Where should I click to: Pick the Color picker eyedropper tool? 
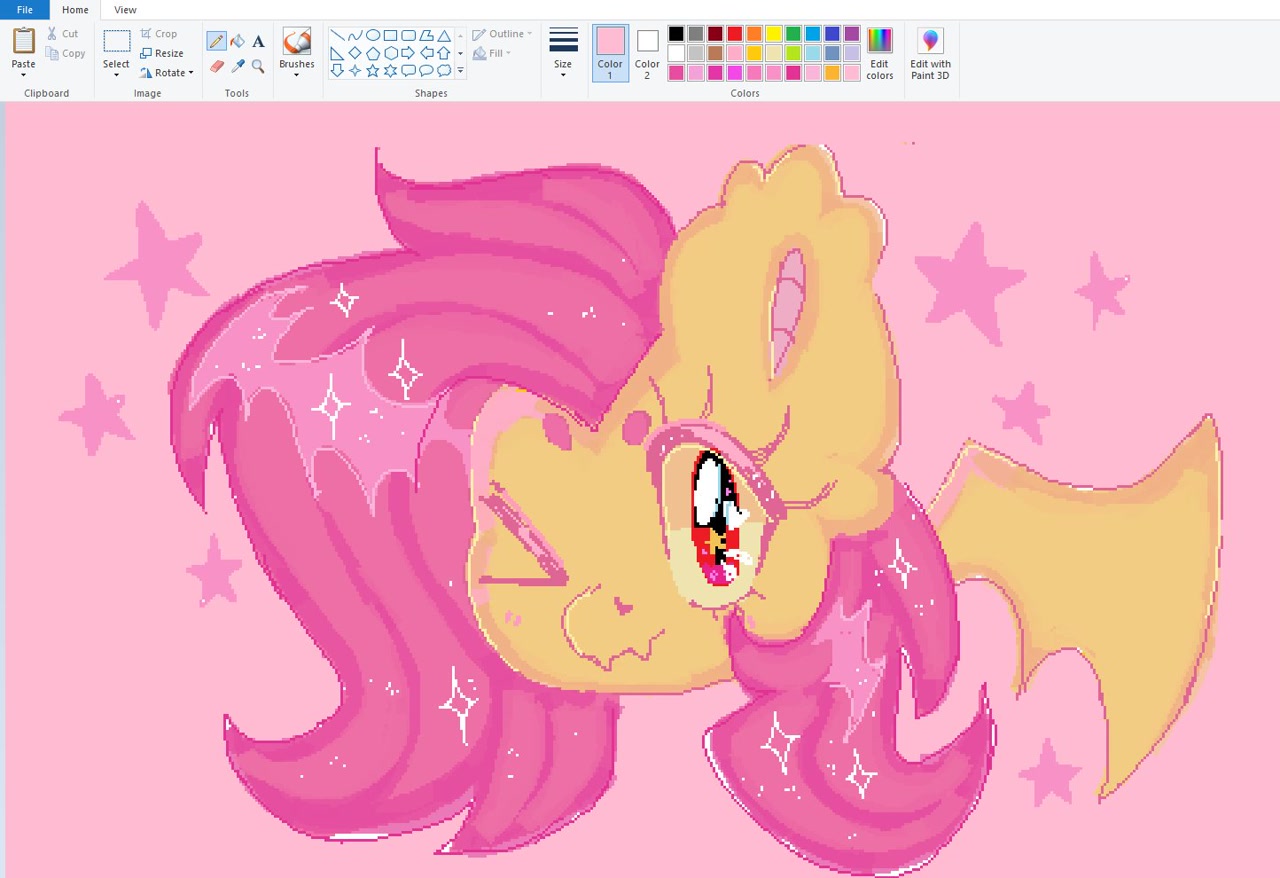pos(238,67)
